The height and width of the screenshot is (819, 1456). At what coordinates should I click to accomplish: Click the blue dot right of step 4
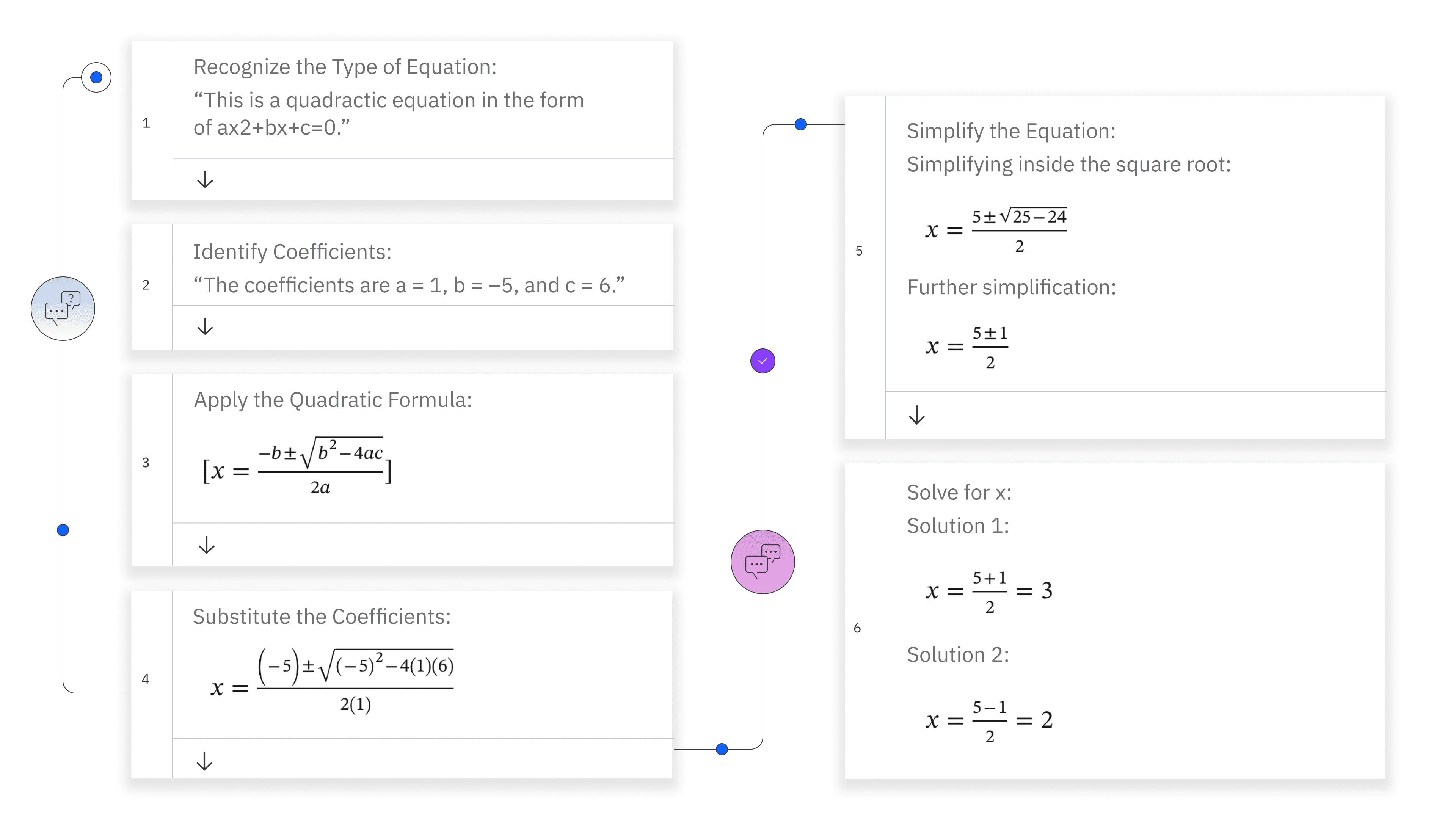click(722, 750)
